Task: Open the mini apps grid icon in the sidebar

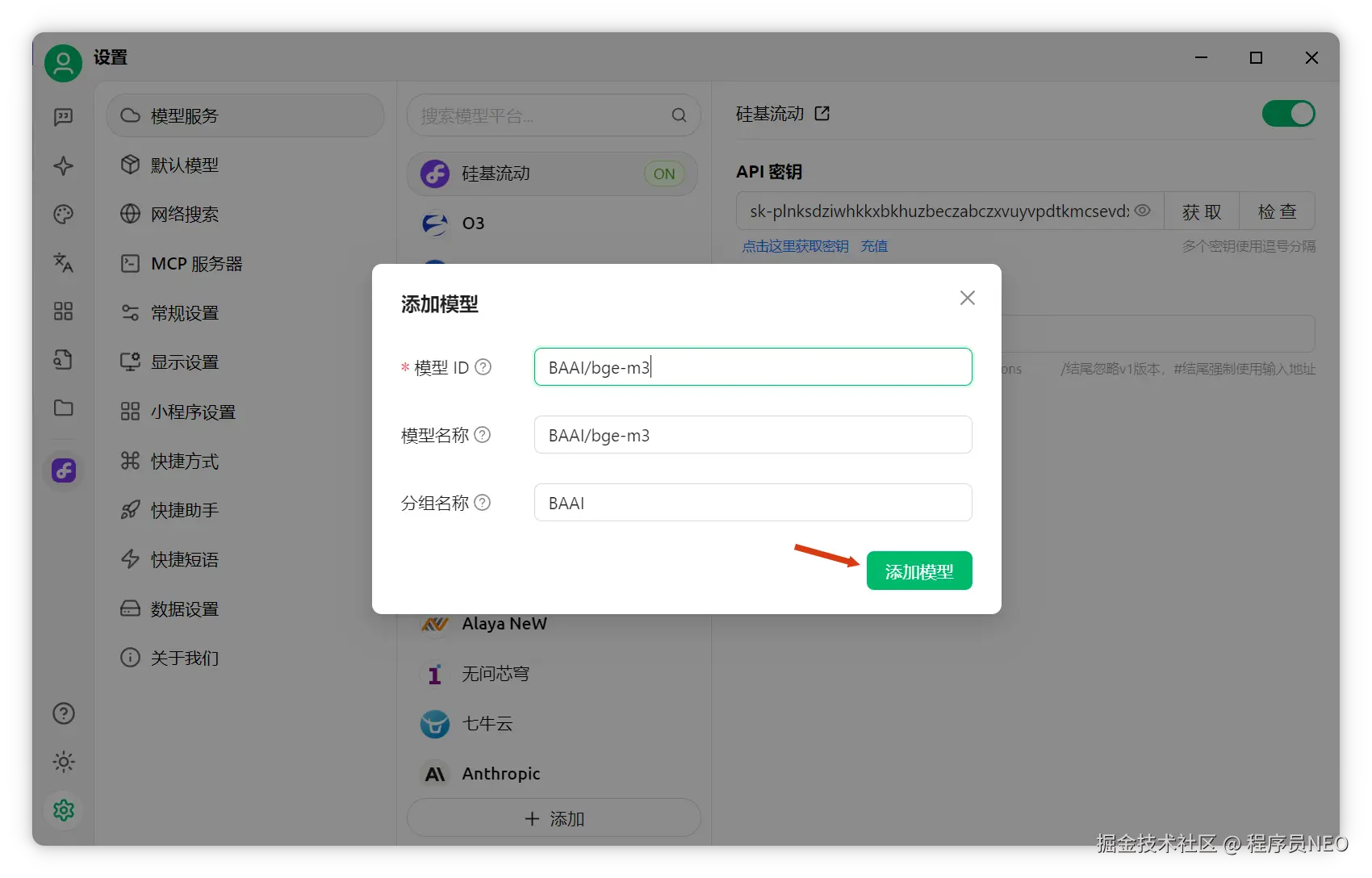Action: tap(63, 311)
